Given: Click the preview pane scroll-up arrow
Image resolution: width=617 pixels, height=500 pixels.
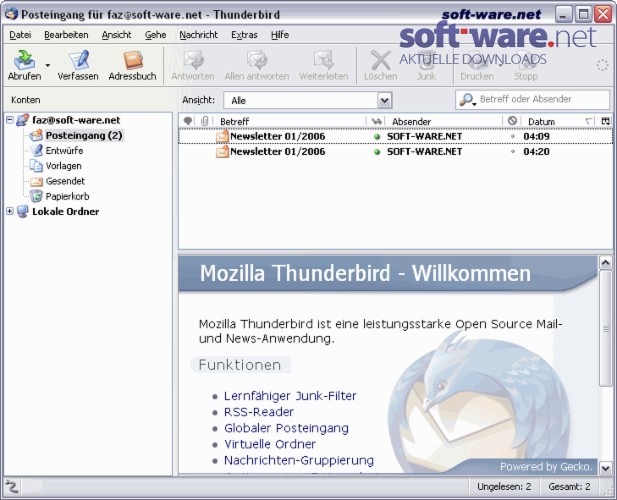Looking at the screenshot, I should [605, 262].
